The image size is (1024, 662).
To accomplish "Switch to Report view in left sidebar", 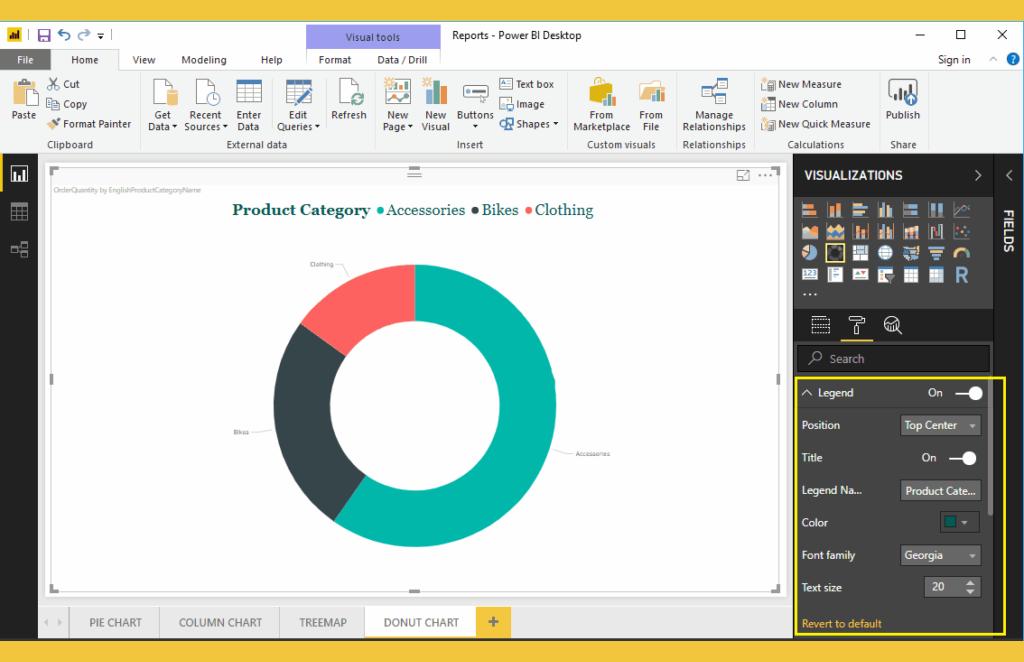I will [19, 174].
